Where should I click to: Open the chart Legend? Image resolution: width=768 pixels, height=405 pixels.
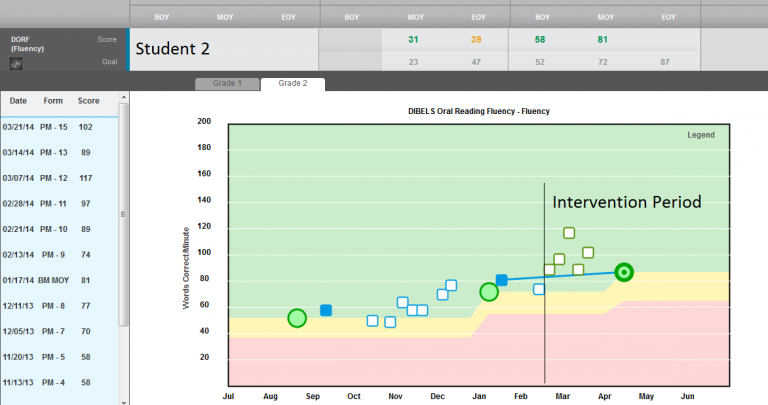point(701,135)
